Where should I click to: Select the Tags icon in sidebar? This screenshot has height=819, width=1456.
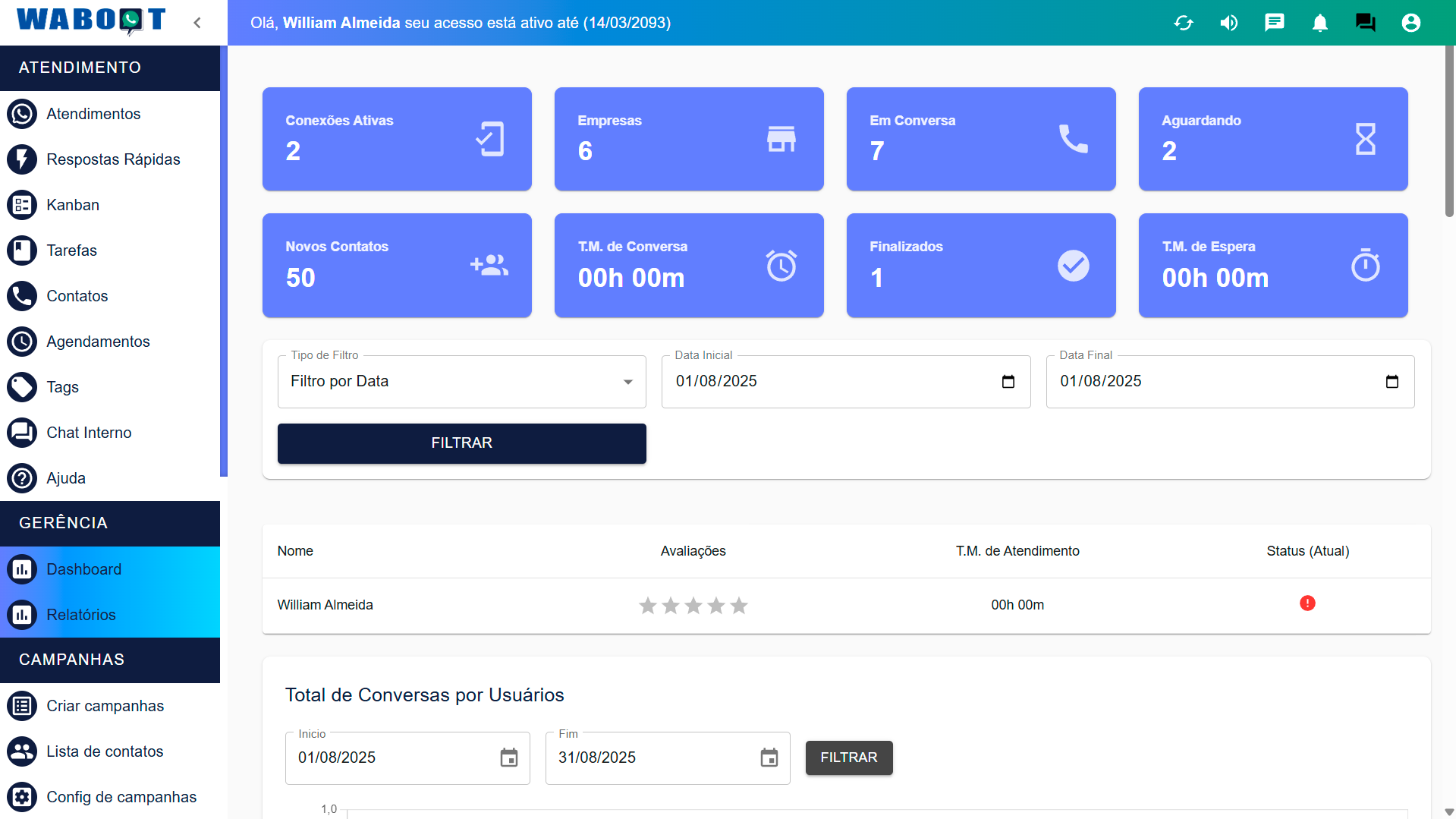[22, 387]
